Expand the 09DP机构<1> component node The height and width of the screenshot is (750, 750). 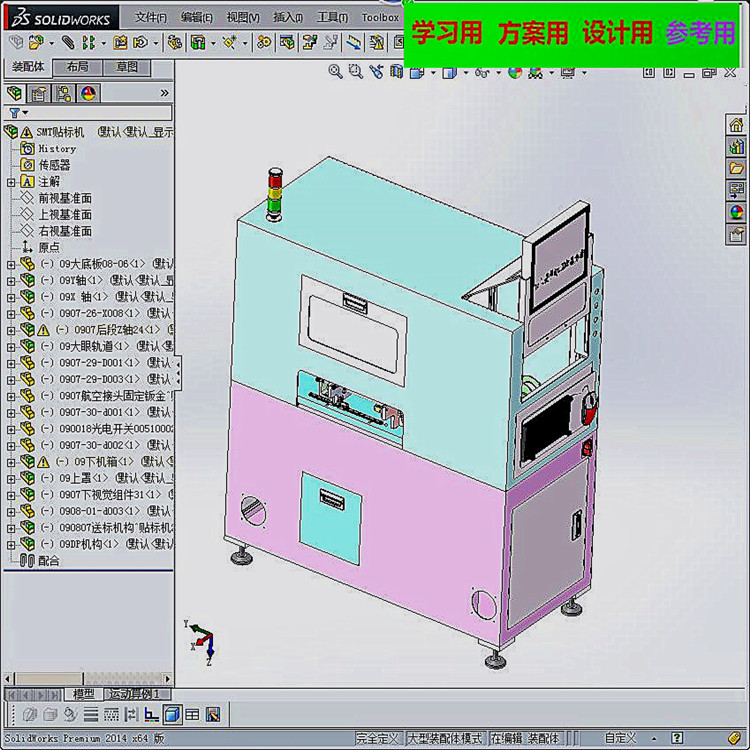pyautogui.click(x=11, y=545)
